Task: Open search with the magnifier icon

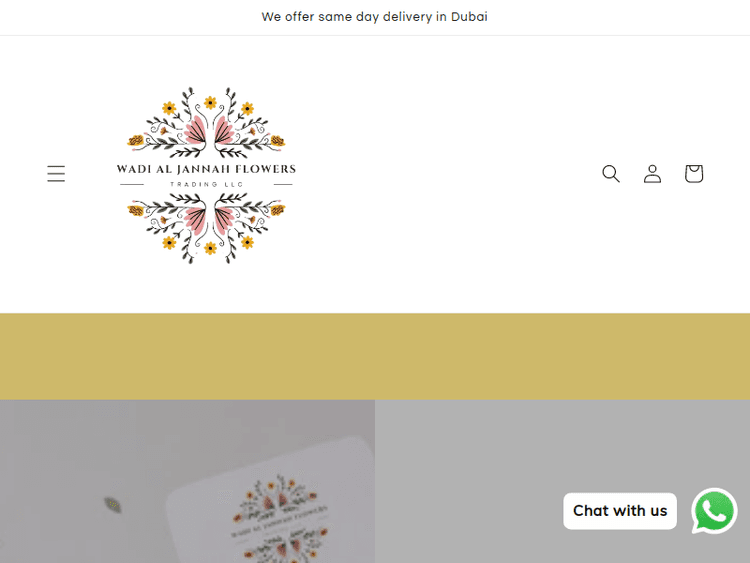Action: (611, 174)
